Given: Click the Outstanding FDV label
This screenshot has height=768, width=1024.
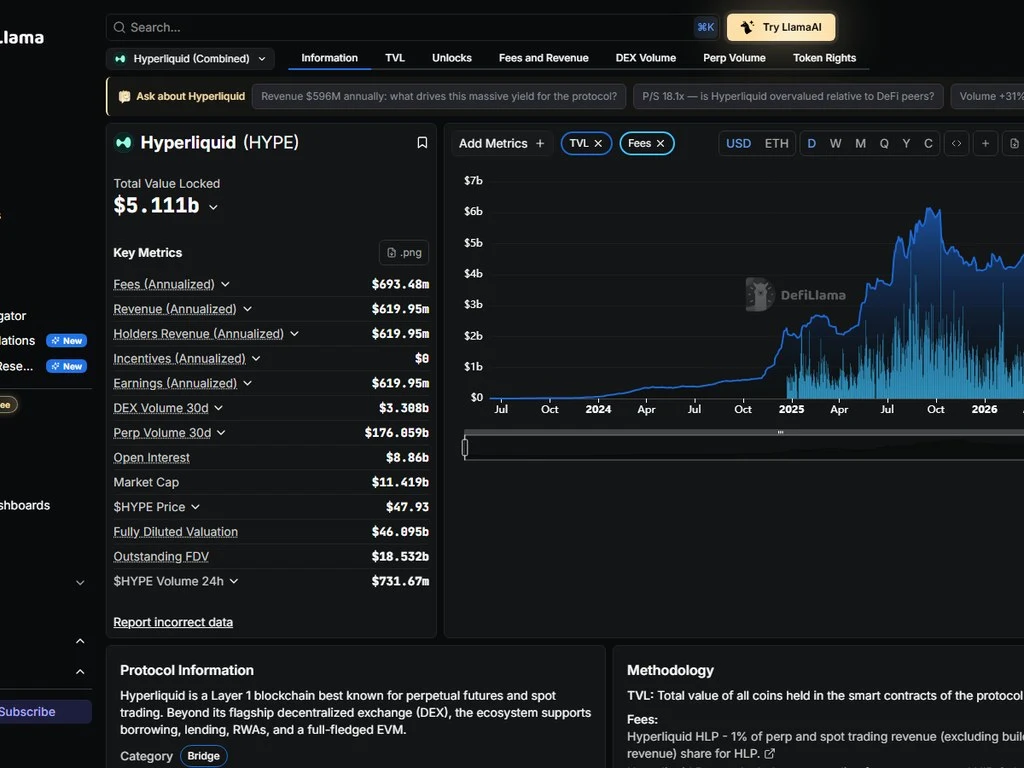Looking at the screenshot, I should 161,556.
